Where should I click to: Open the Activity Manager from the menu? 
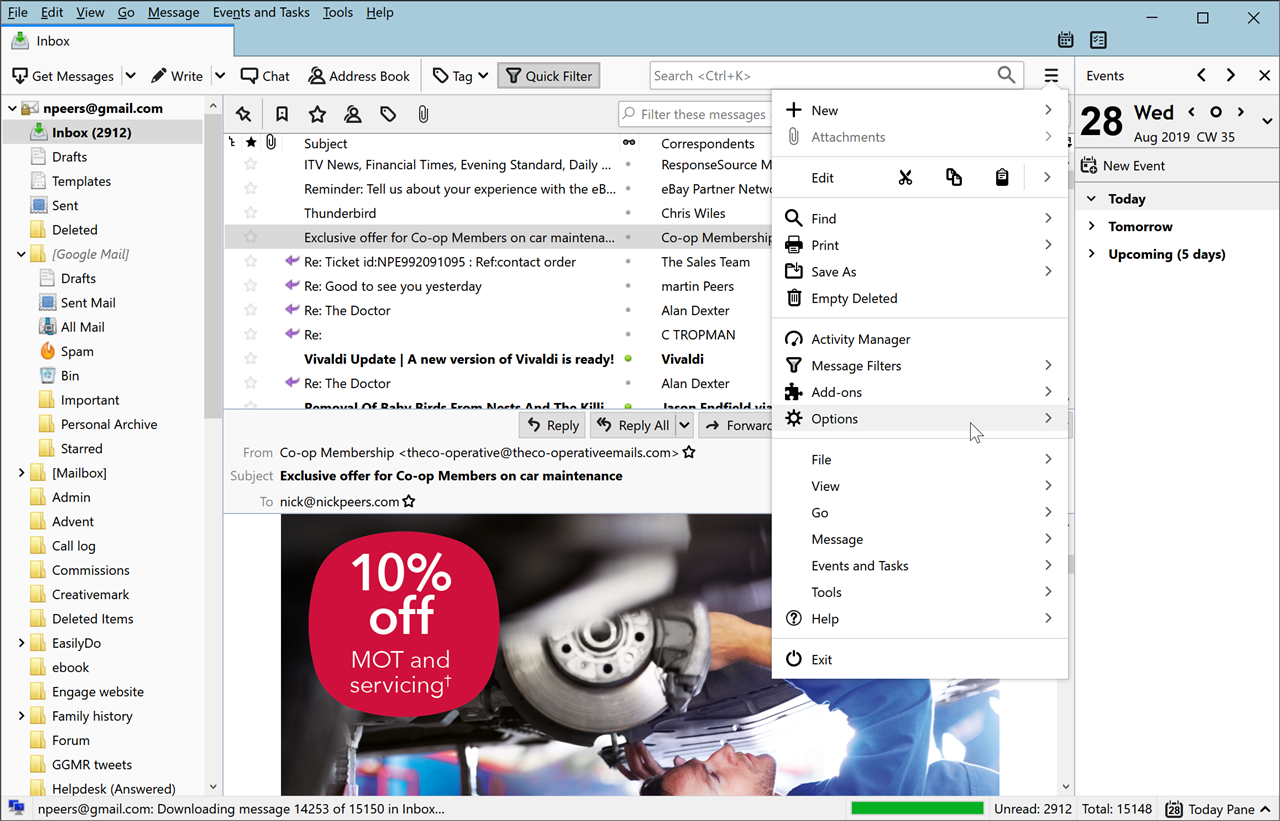(x=858, y=338)
